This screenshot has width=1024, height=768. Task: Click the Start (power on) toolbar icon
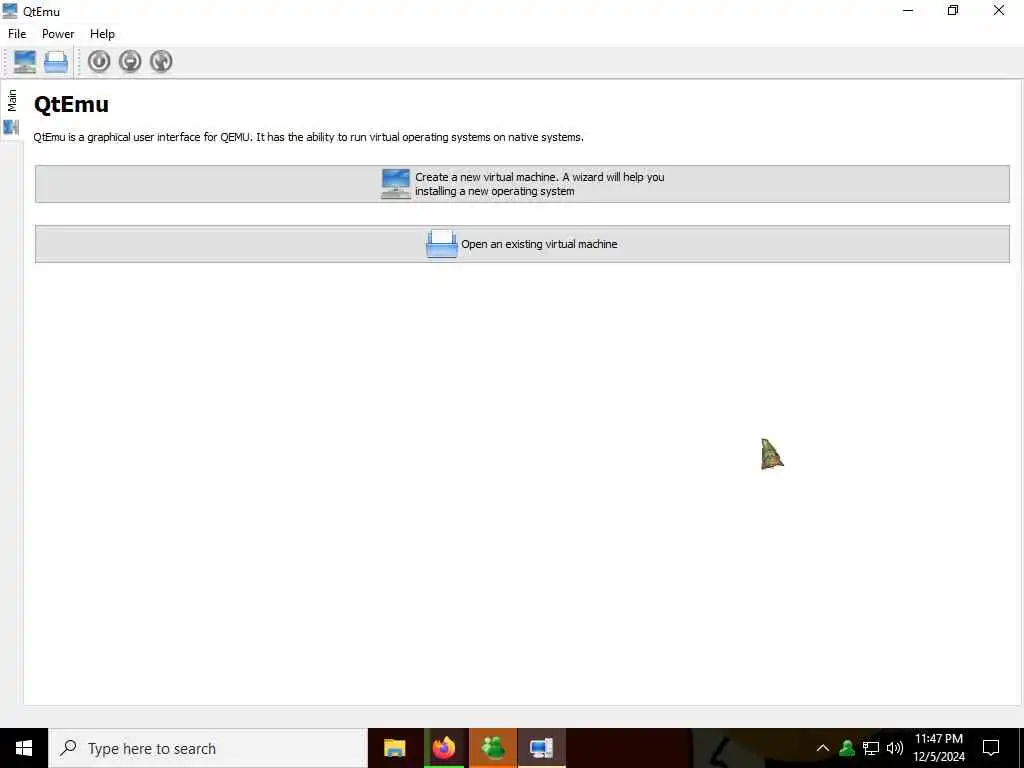point(99,61)
